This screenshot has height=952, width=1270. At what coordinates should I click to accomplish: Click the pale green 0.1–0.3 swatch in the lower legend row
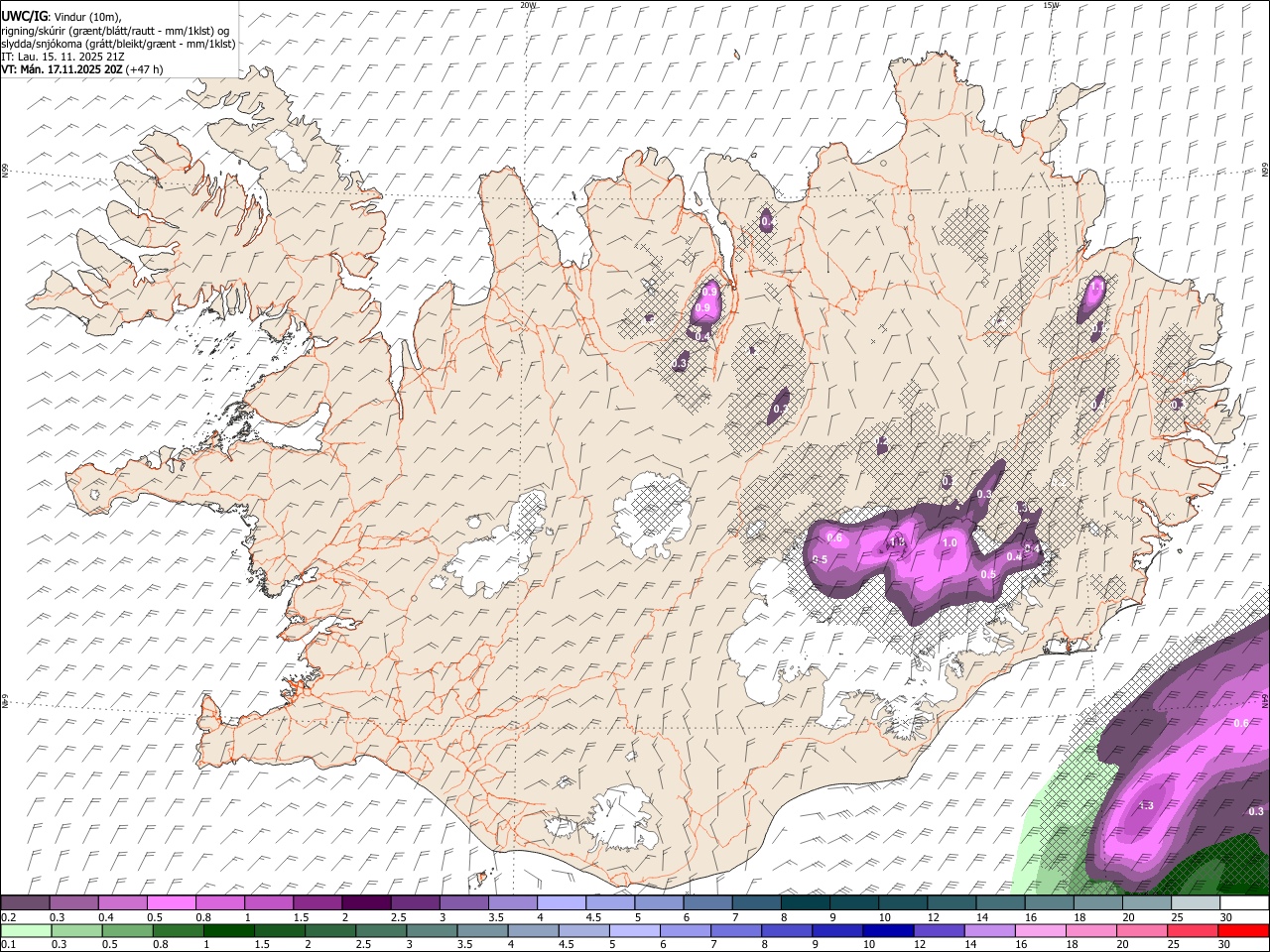coord(26,930)
